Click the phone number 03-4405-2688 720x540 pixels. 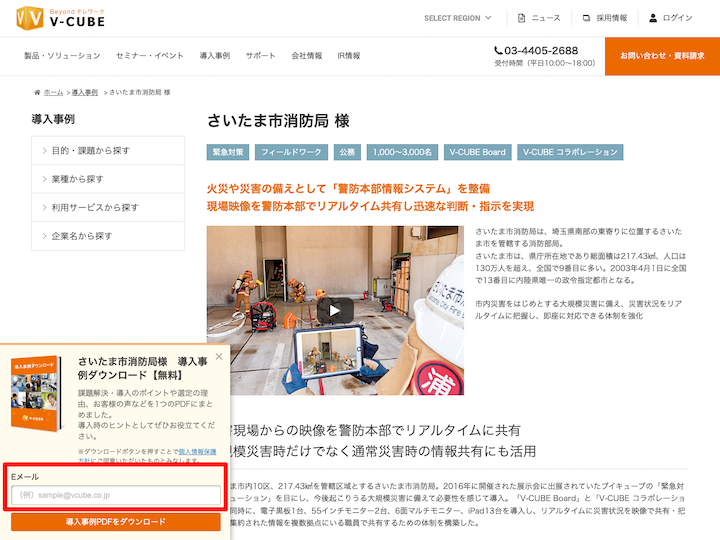coord(541,51)
